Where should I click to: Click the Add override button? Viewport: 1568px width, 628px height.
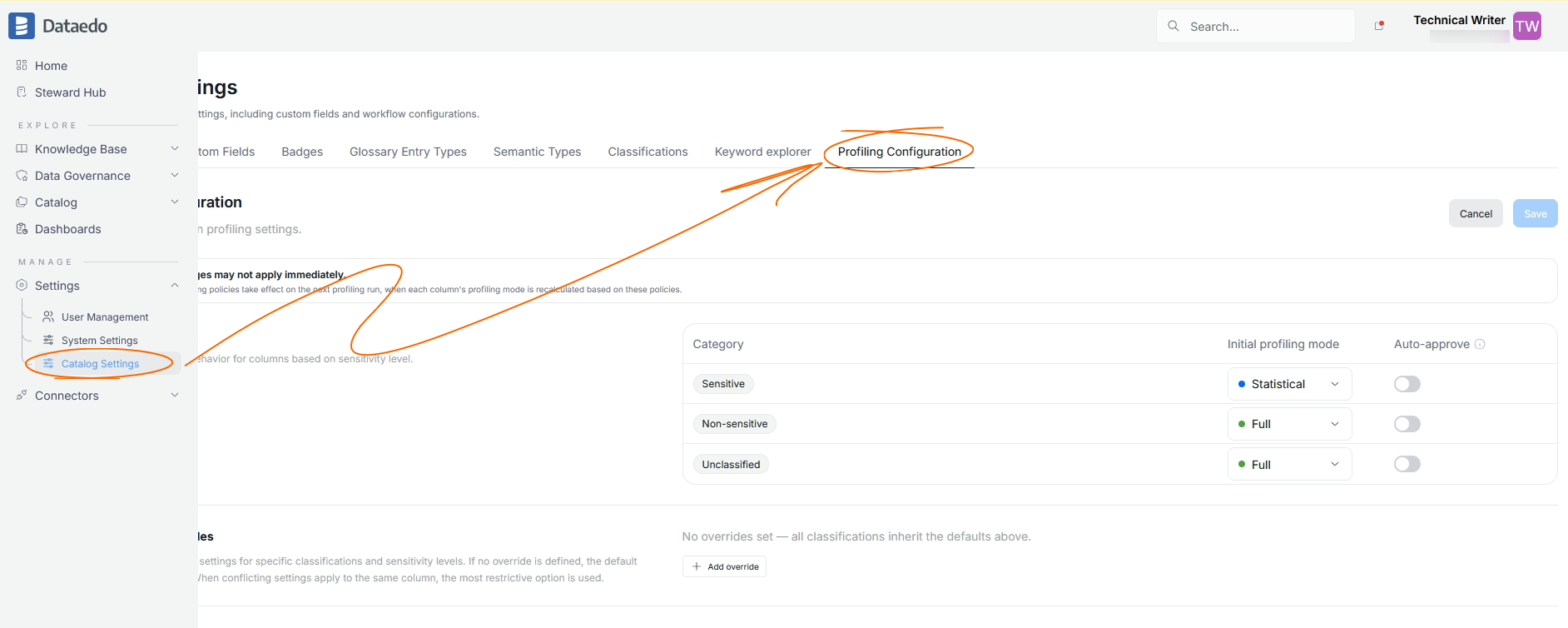point(724,566)
